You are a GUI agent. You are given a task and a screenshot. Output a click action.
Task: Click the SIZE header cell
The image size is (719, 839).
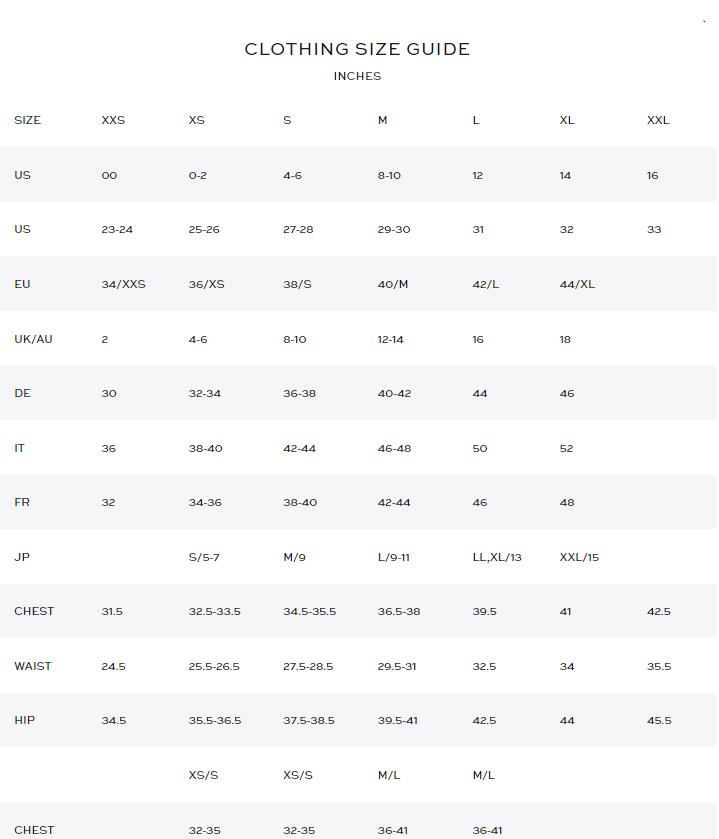point(28,120)
